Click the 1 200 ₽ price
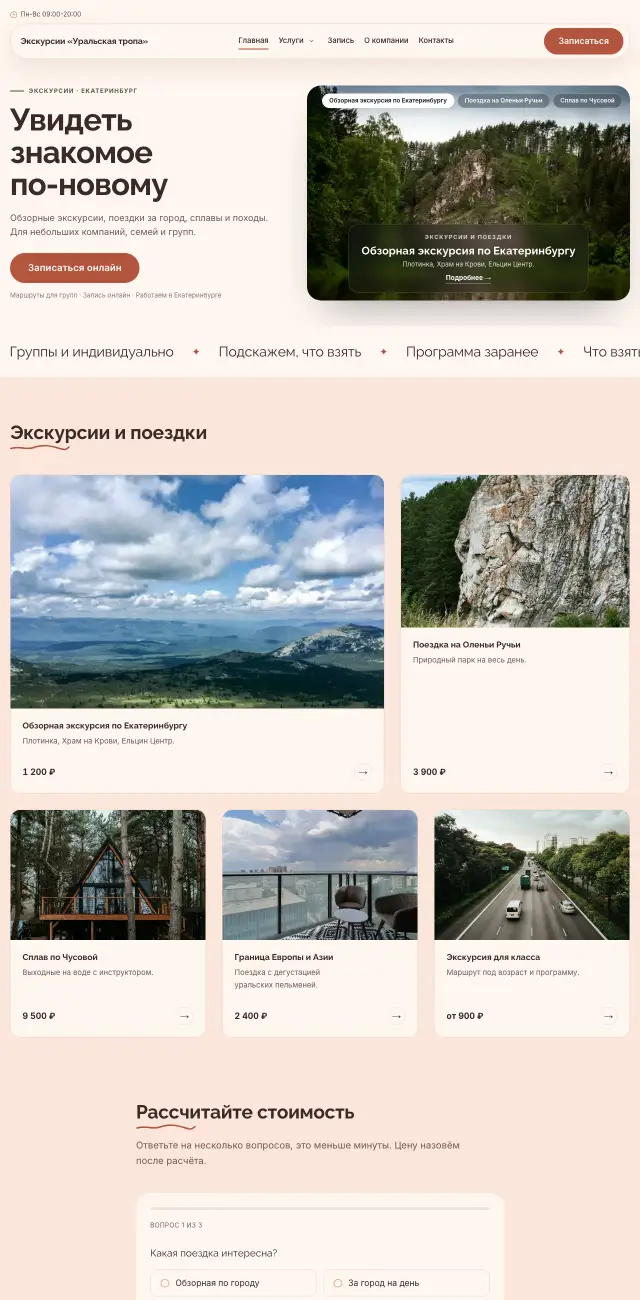 point(39,772)
